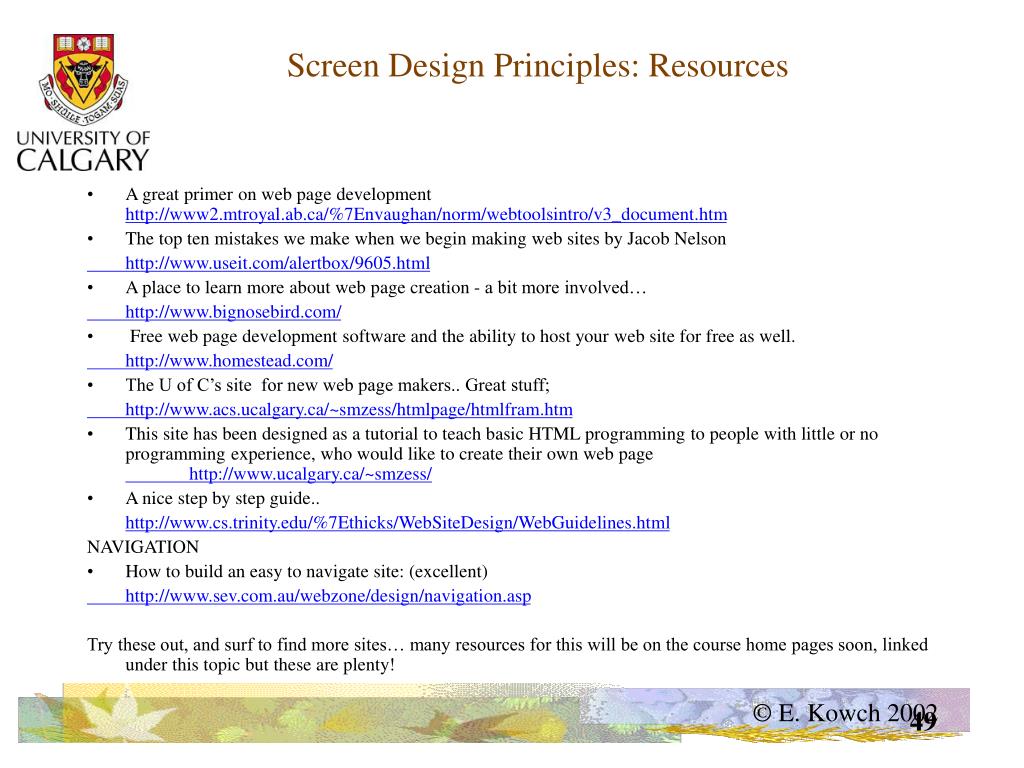Click the UNIVERSITY OF CALGARY wordmark text

(83, 151)
